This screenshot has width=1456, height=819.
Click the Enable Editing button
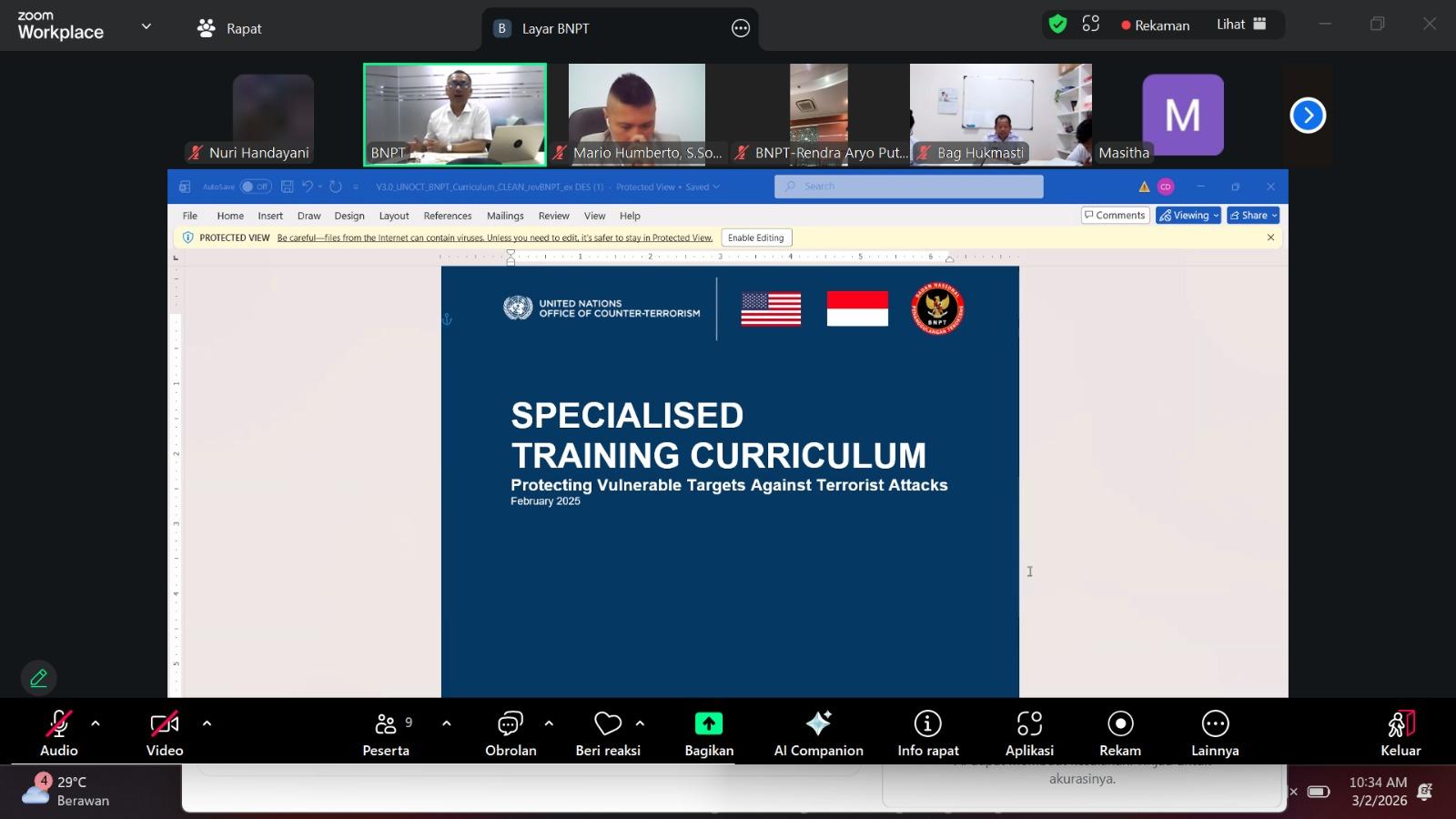coord(755,238)
